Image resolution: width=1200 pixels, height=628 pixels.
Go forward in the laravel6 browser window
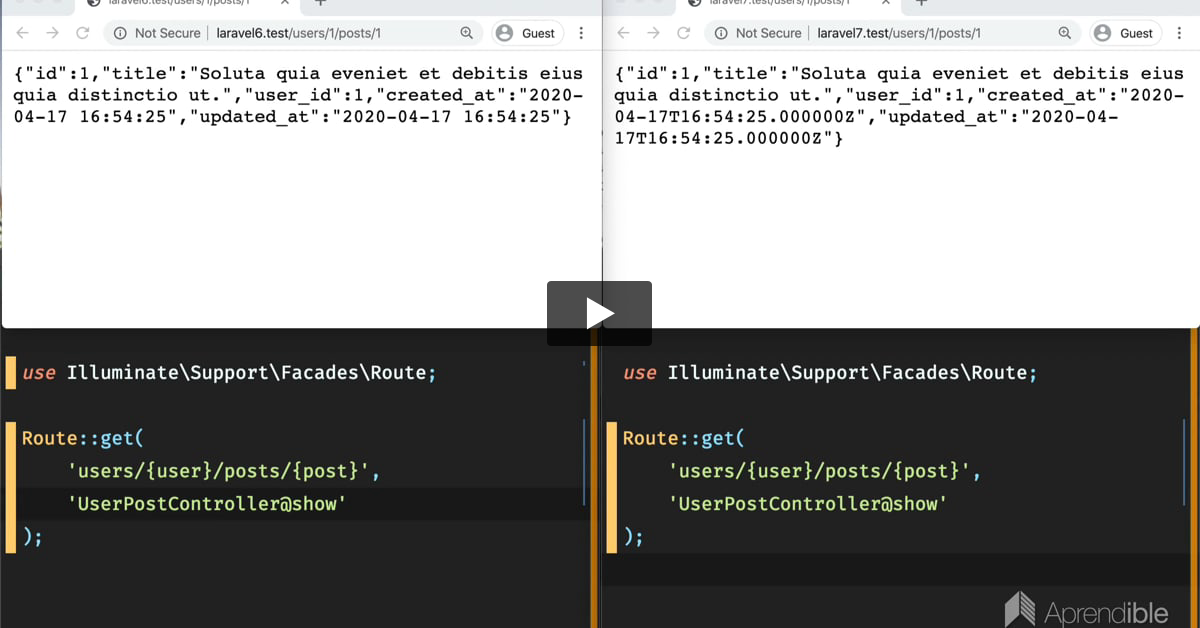point(52,33)
